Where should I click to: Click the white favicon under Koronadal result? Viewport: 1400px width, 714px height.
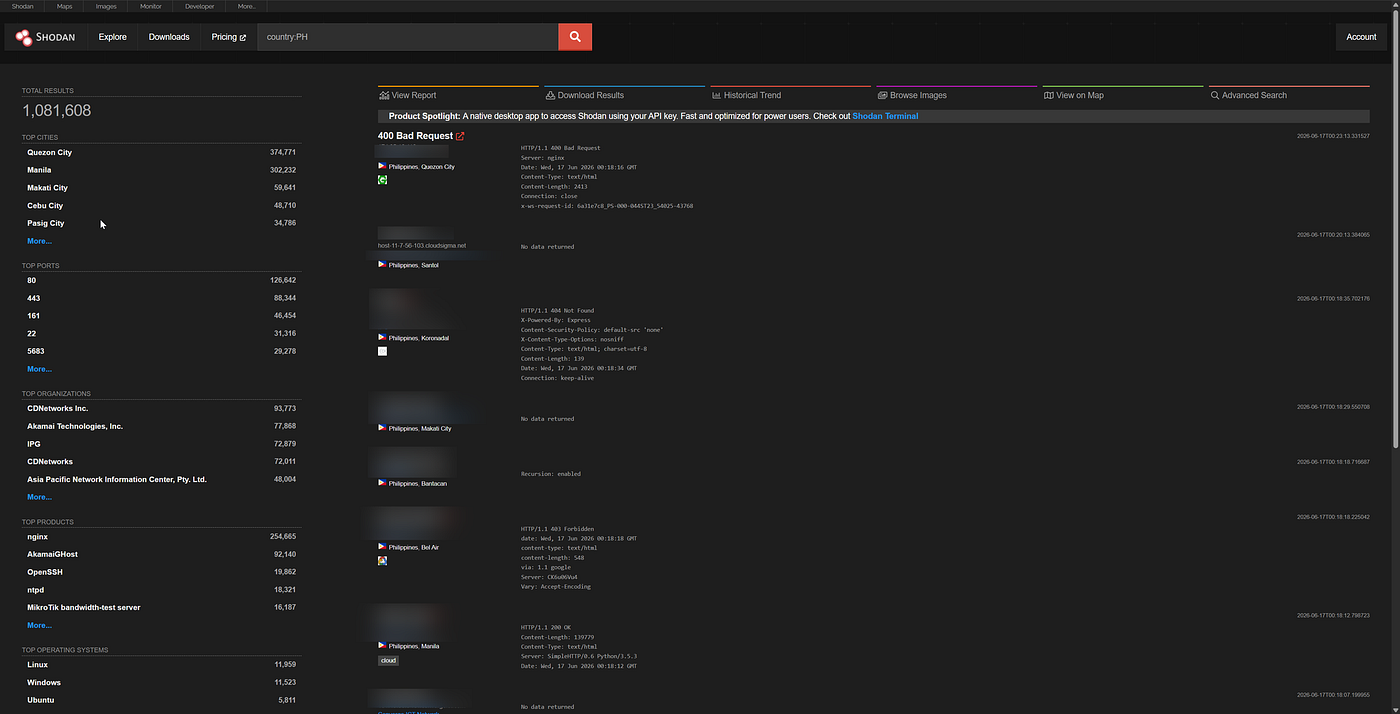coord(382,351)
